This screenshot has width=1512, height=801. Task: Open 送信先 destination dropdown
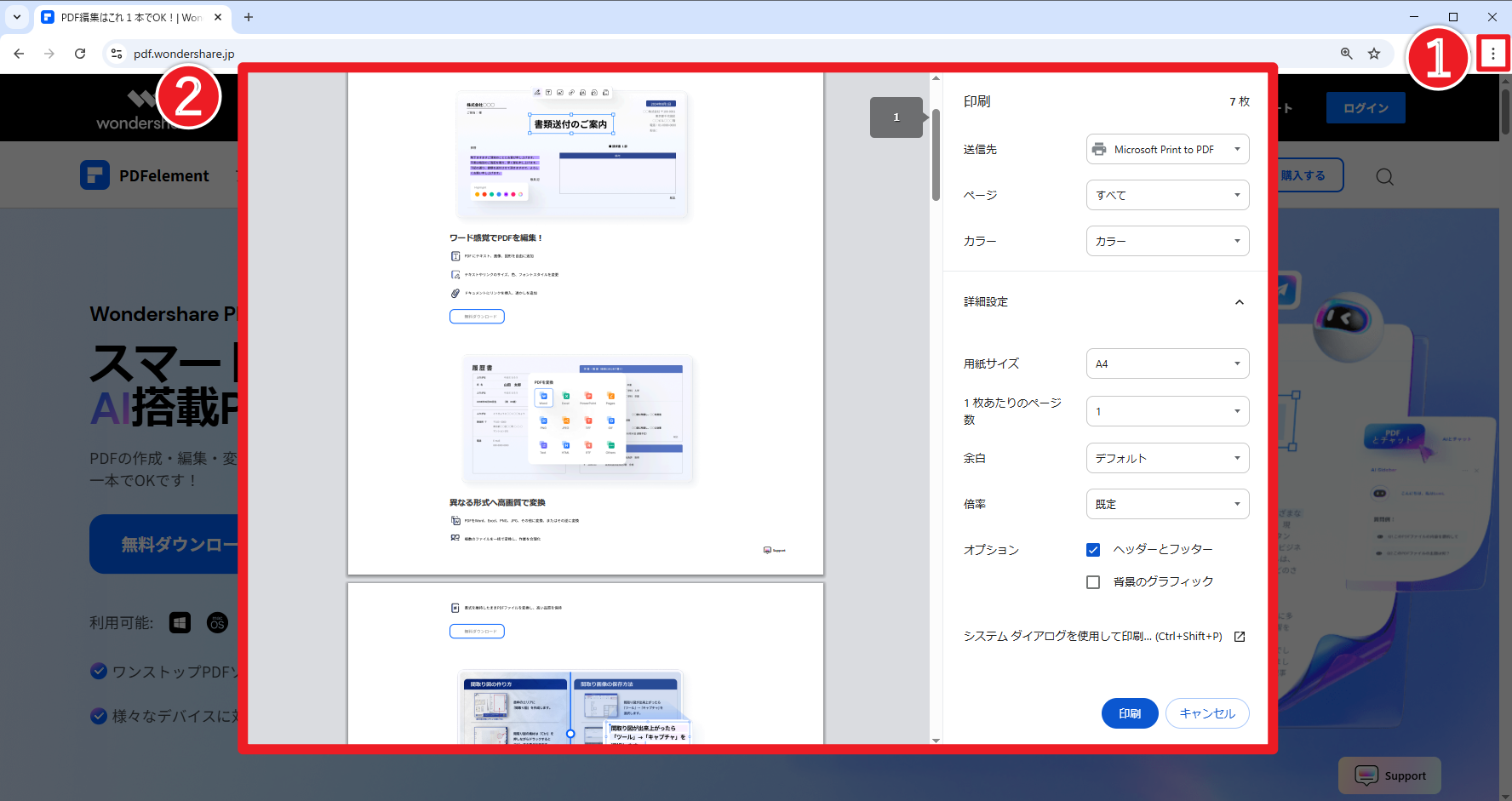[1167, 149]
